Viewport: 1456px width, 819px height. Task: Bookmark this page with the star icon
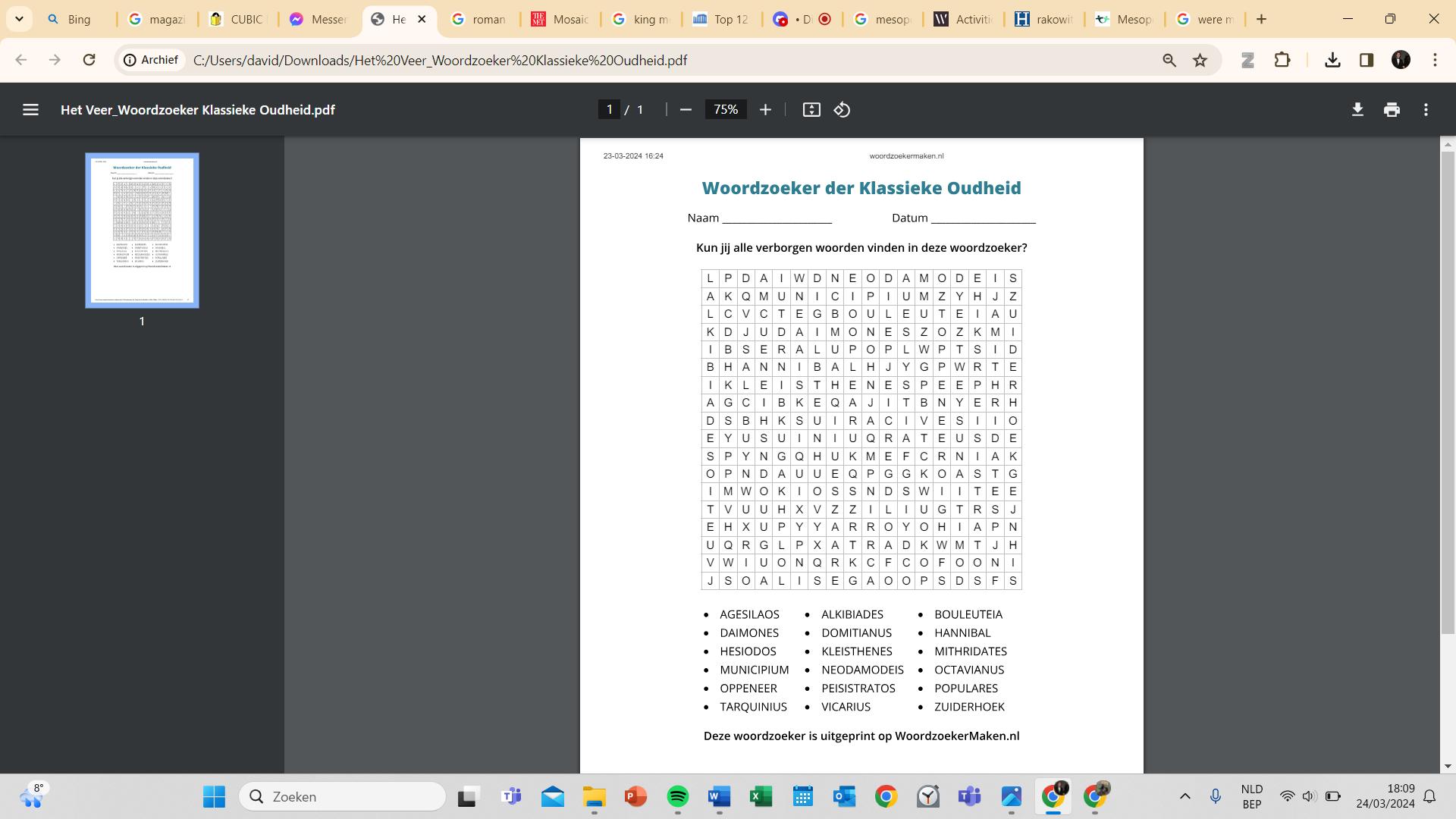click(1200, 60)
